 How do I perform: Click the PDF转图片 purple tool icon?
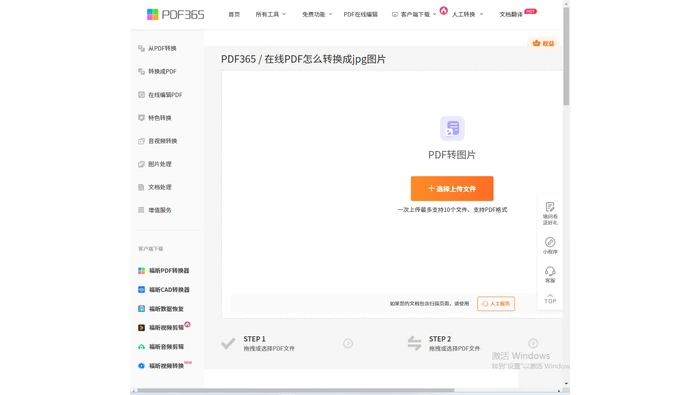pyautogui.click(x=452, y=129)
